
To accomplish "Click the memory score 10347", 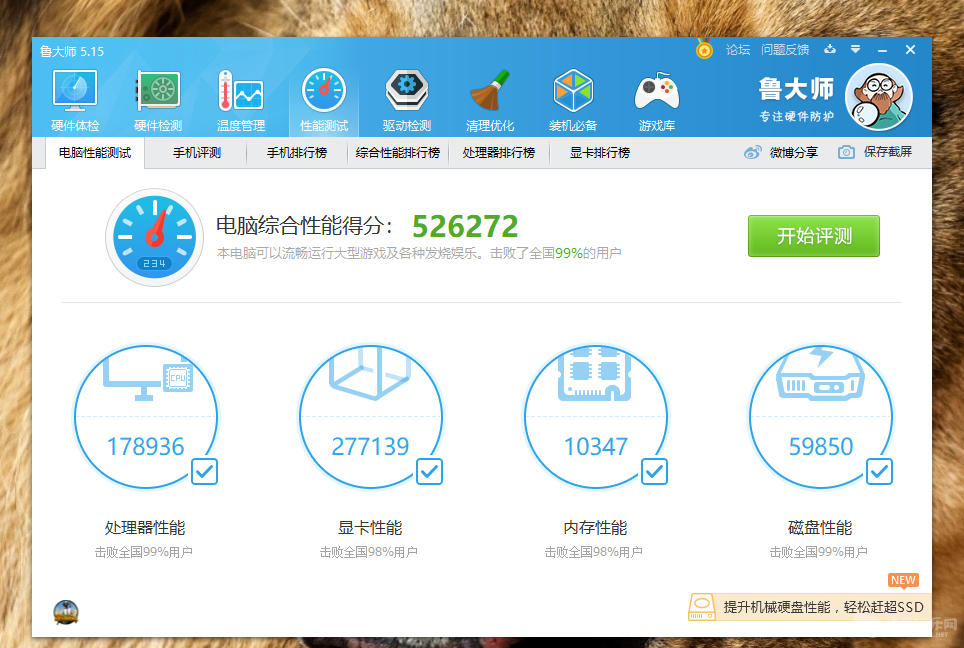I will 596,446.
